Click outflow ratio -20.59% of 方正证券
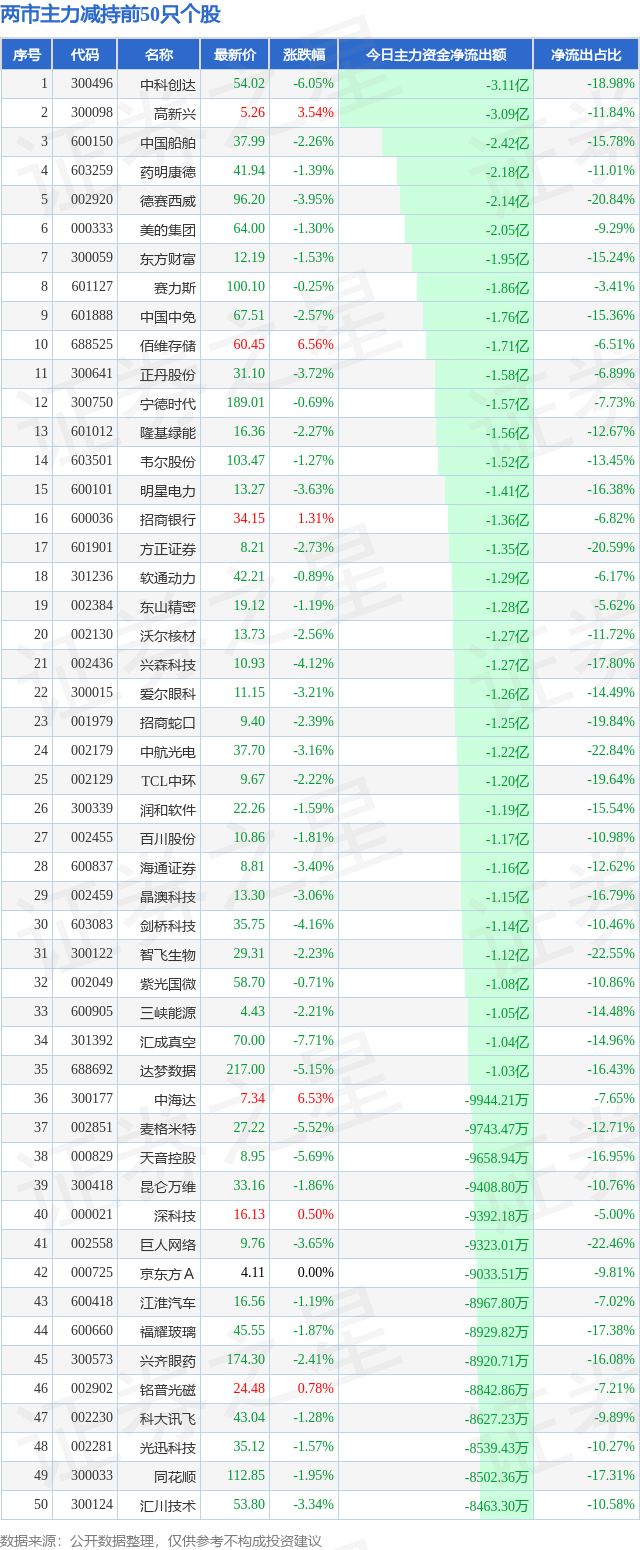Image resolution: width=640 pixels, height=1550 pixels. [610, 548]
